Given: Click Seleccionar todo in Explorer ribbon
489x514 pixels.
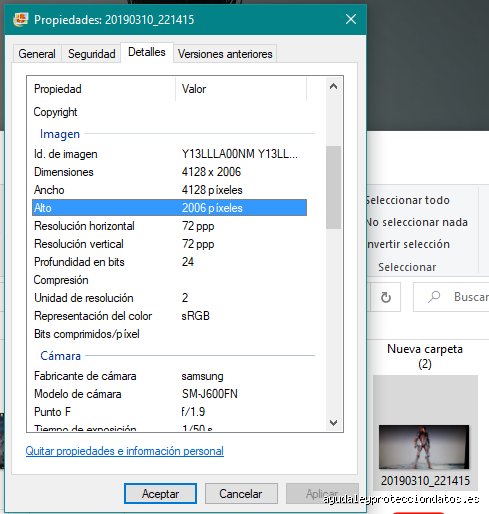Looking at the screenshot, I should click(408, 200).
